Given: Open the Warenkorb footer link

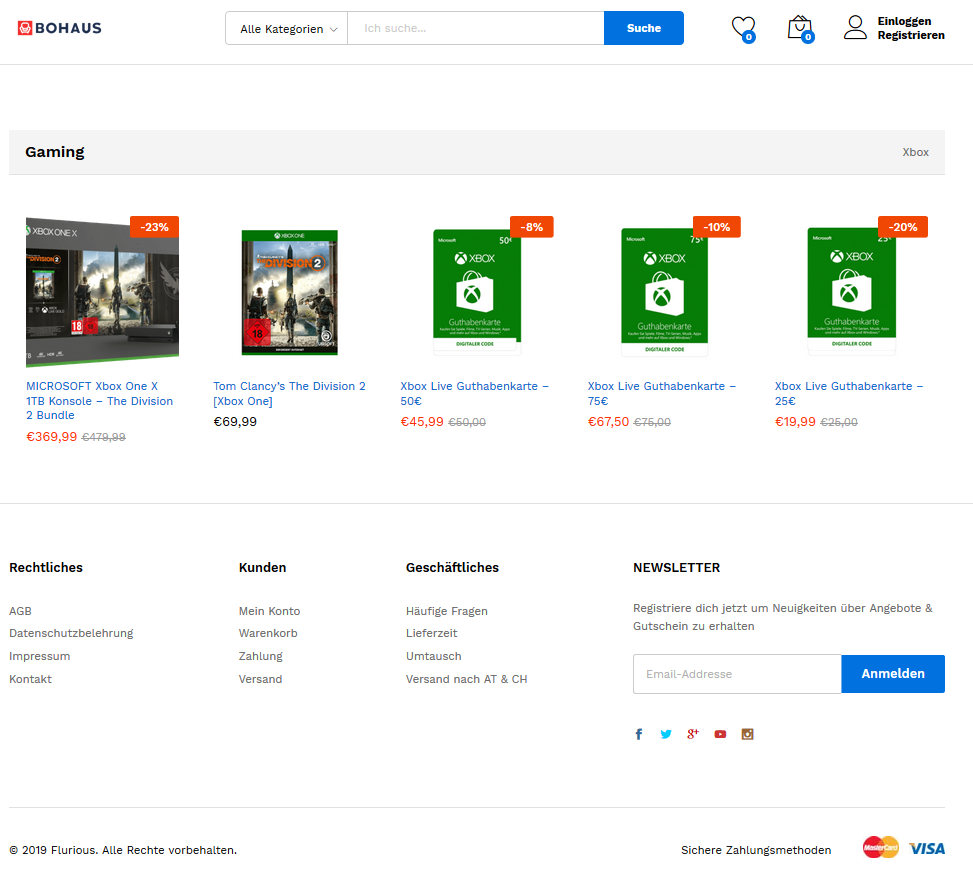Looking at the screenshot, I should point(268,633).
